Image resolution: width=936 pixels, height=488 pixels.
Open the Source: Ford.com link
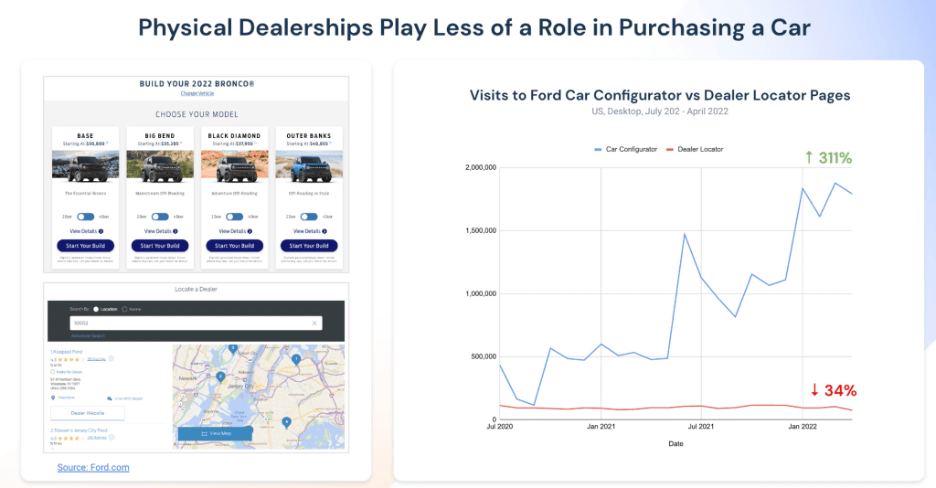click(x=93, y=467)
